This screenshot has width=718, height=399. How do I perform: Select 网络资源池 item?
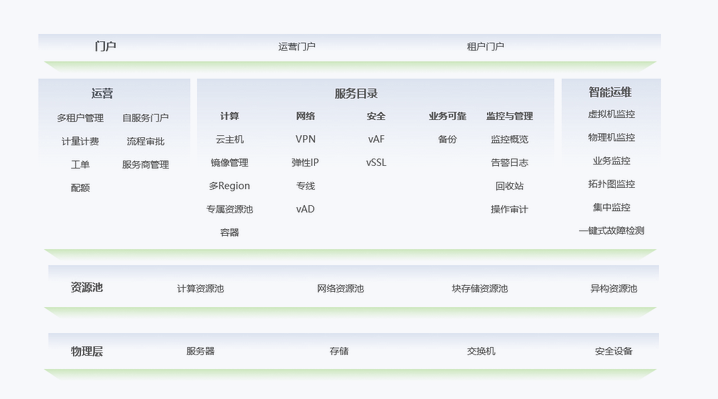(340, 288)
